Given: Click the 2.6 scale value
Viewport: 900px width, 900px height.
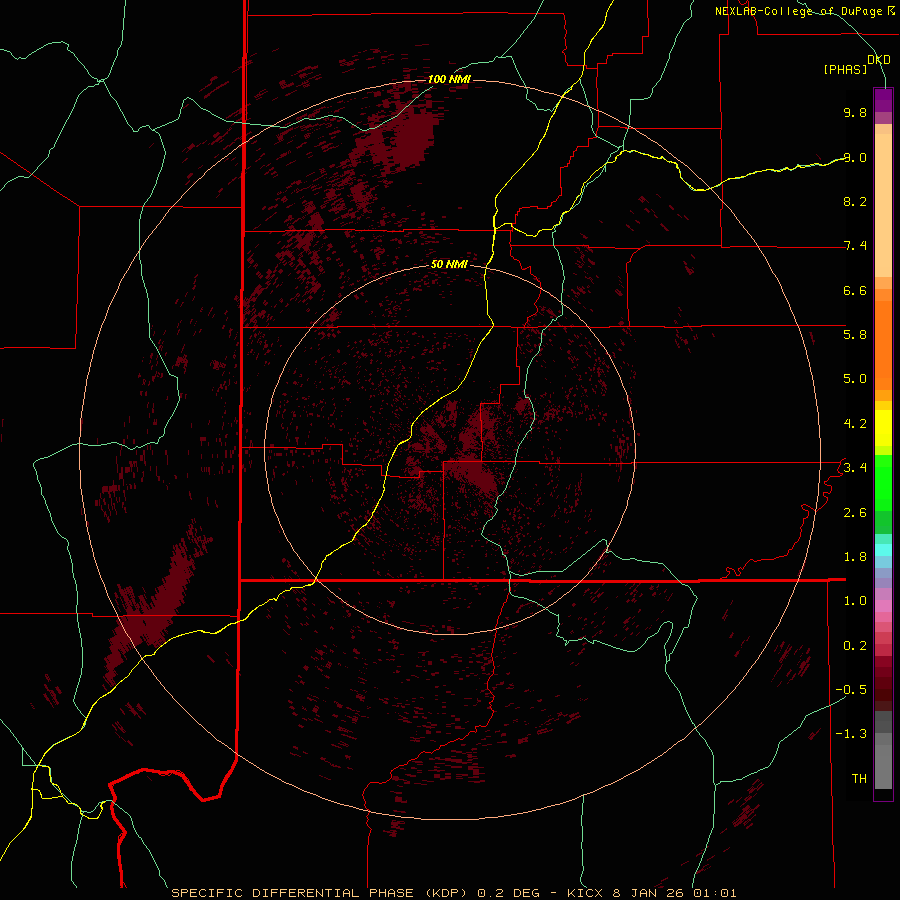Looking at the screenshot, I should click(855, 513).
